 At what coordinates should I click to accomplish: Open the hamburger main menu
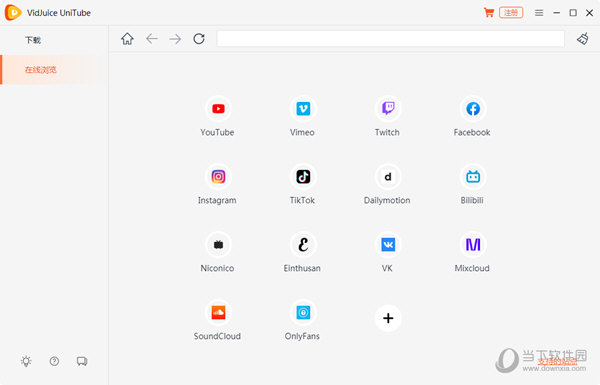(x=539, y=13)
